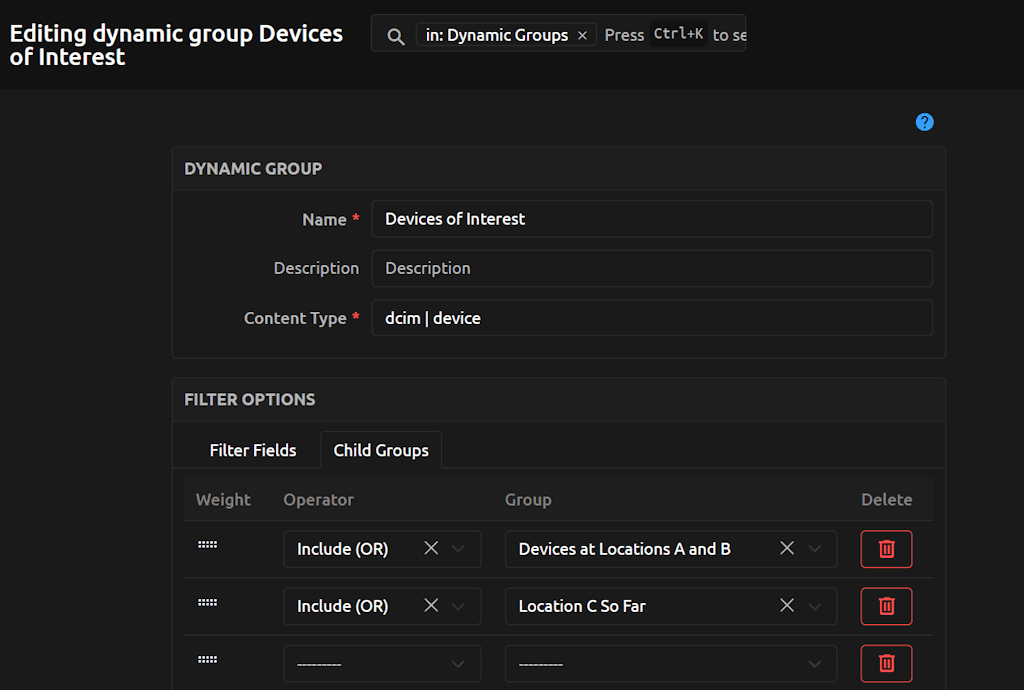Remove the 'in: Dynamic Groups' search chip

(582, 34)
